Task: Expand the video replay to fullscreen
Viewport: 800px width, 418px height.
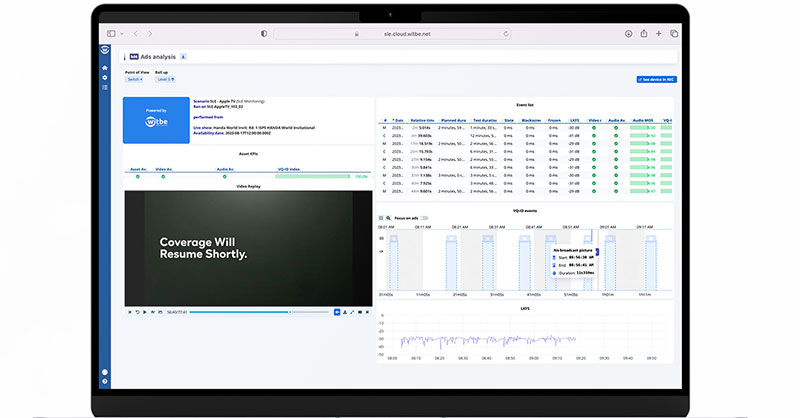Action: pyautogui.click(x=352, y=312)
